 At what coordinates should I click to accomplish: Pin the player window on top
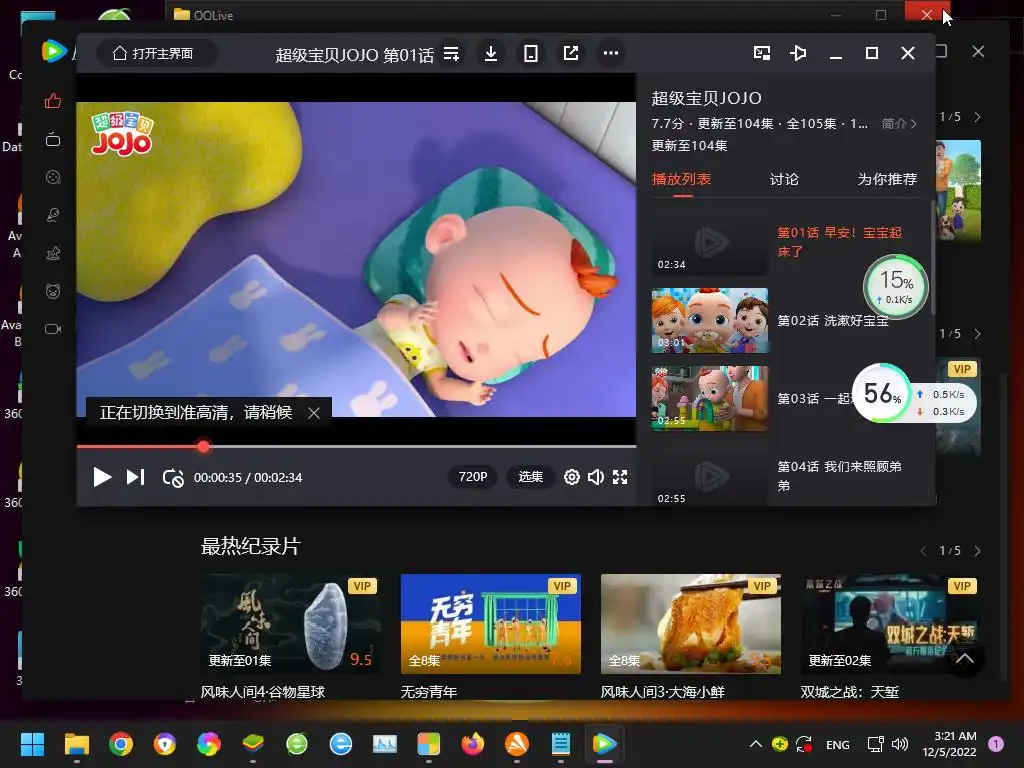click(798, 53)
